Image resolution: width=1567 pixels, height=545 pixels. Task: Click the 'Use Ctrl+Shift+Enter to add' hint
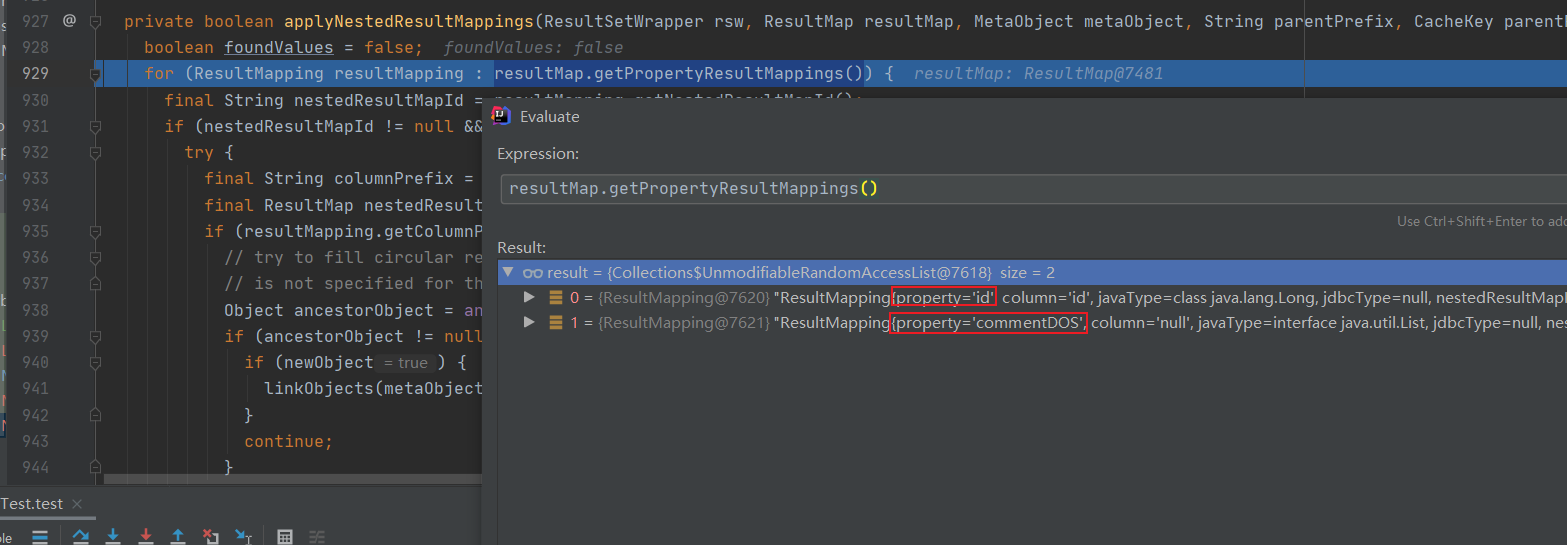coord(1482,221)
